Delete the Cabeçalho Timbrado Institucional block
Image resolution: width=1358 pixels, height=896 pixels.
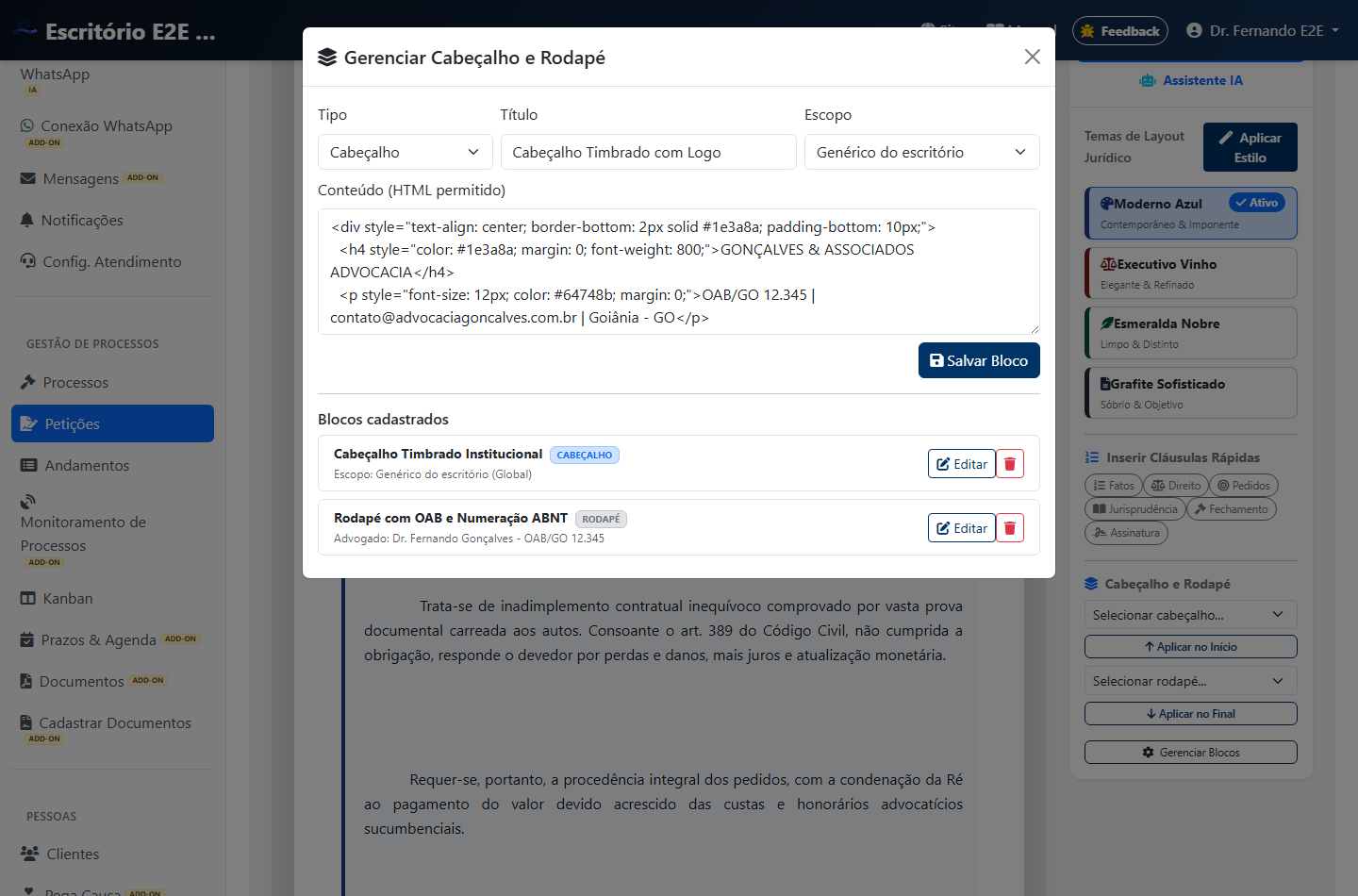click(x=1010, y=464)
